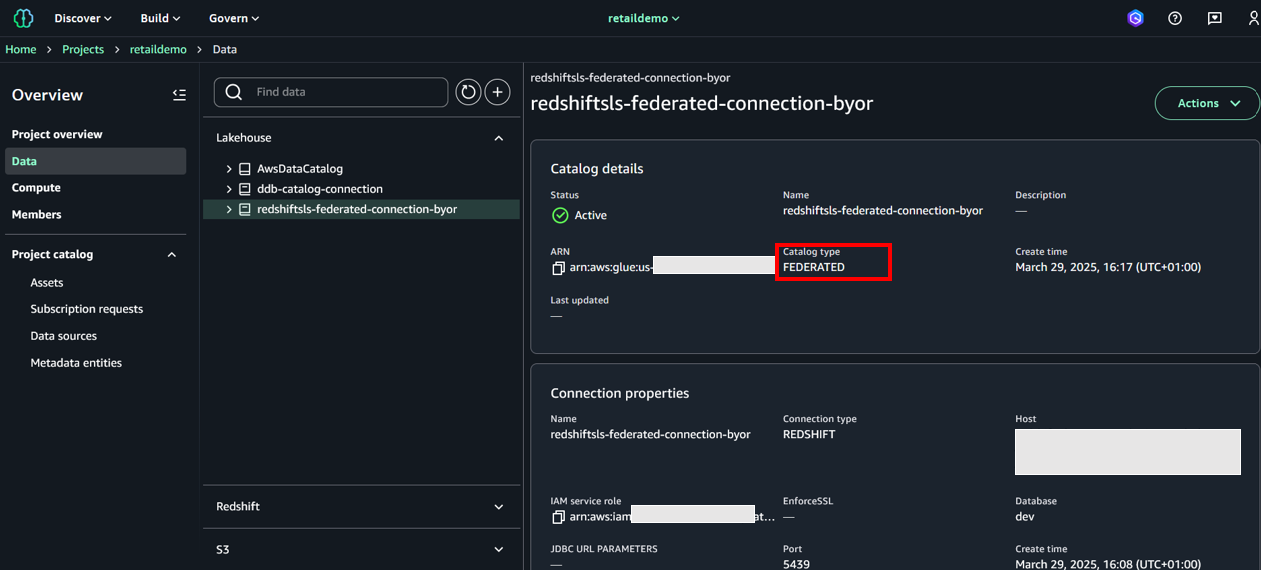Screen dimensions: 1261x570
Task: Open the Amazon Q assistant icon
Action: 1135,18
